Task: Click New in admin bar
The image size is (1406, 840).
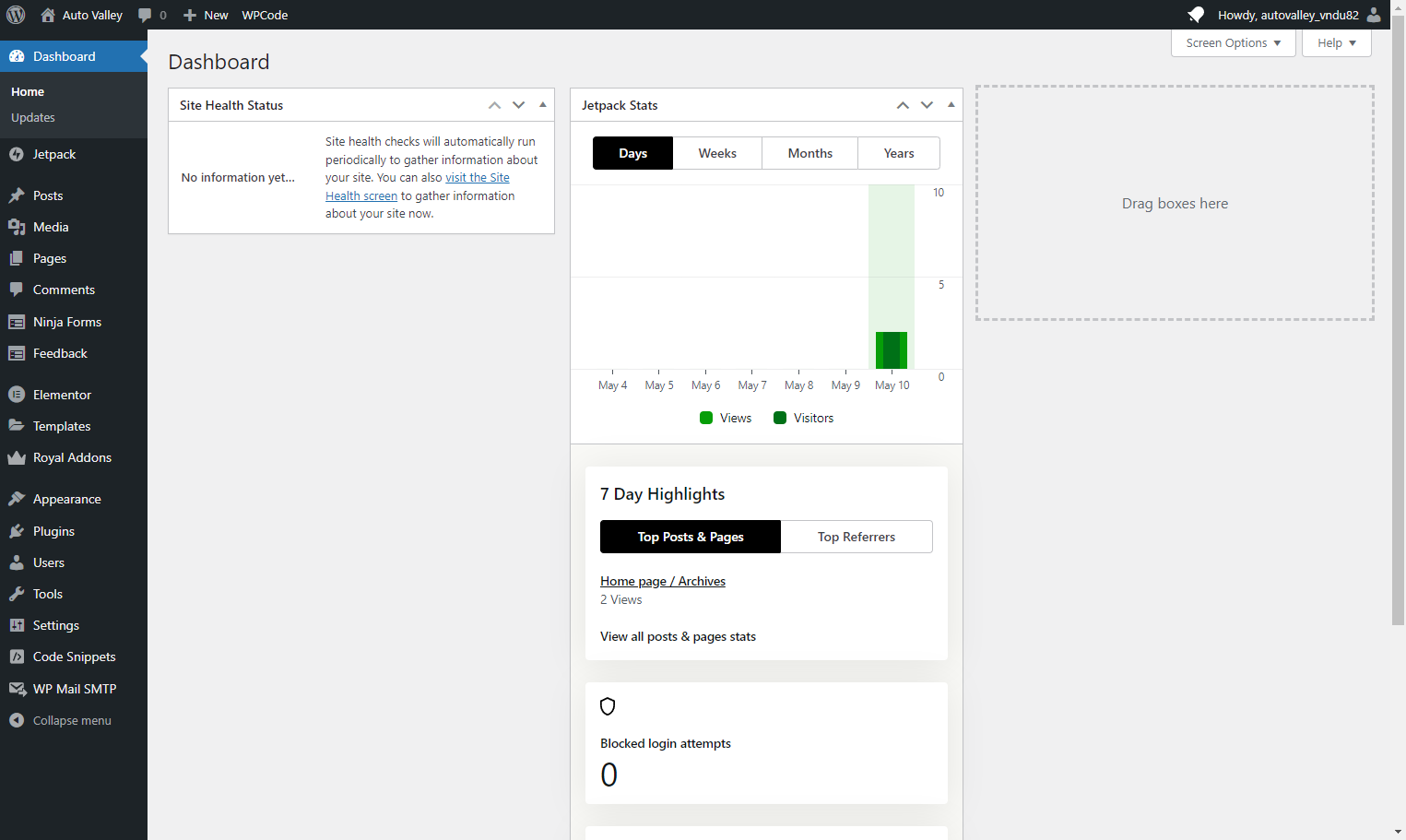Action: click(206, 15)
